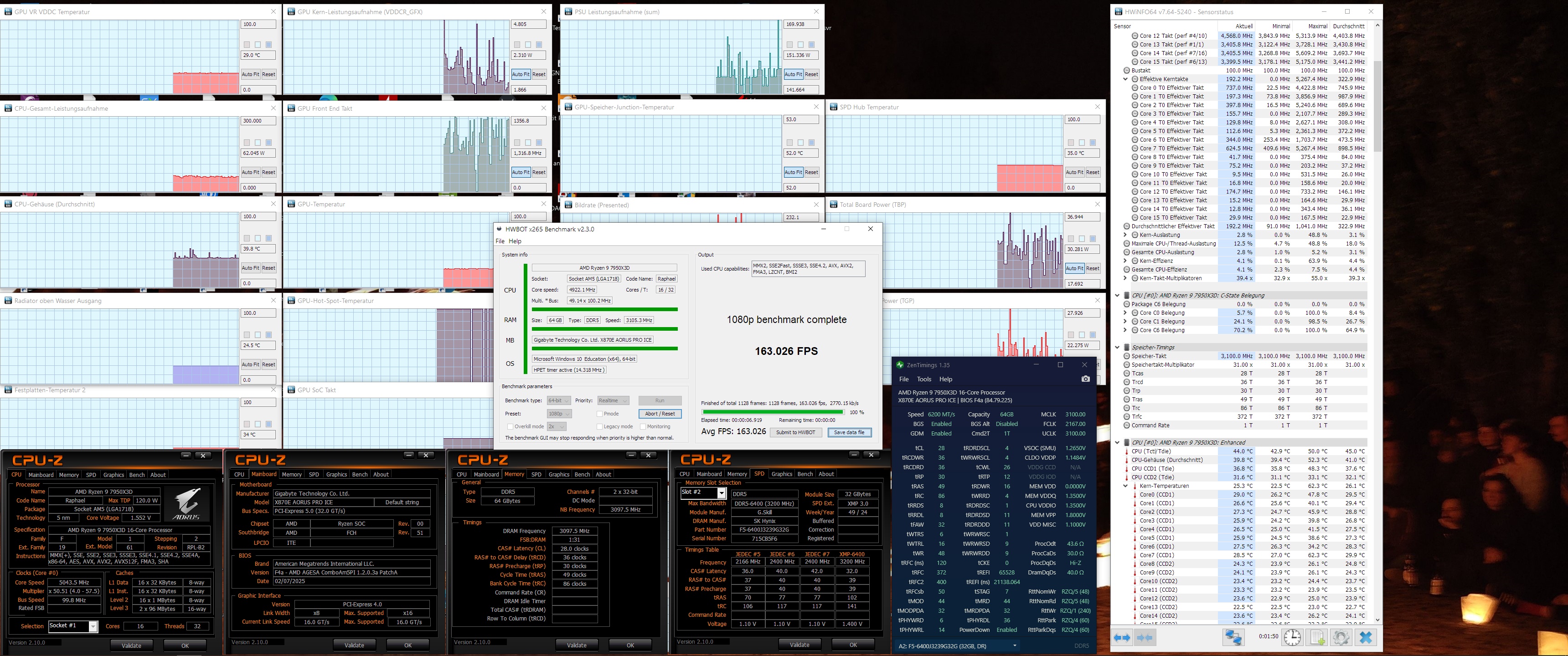Open Help menu in HWBOT x265 Benchmark
1568x656 pixels.
515,241
